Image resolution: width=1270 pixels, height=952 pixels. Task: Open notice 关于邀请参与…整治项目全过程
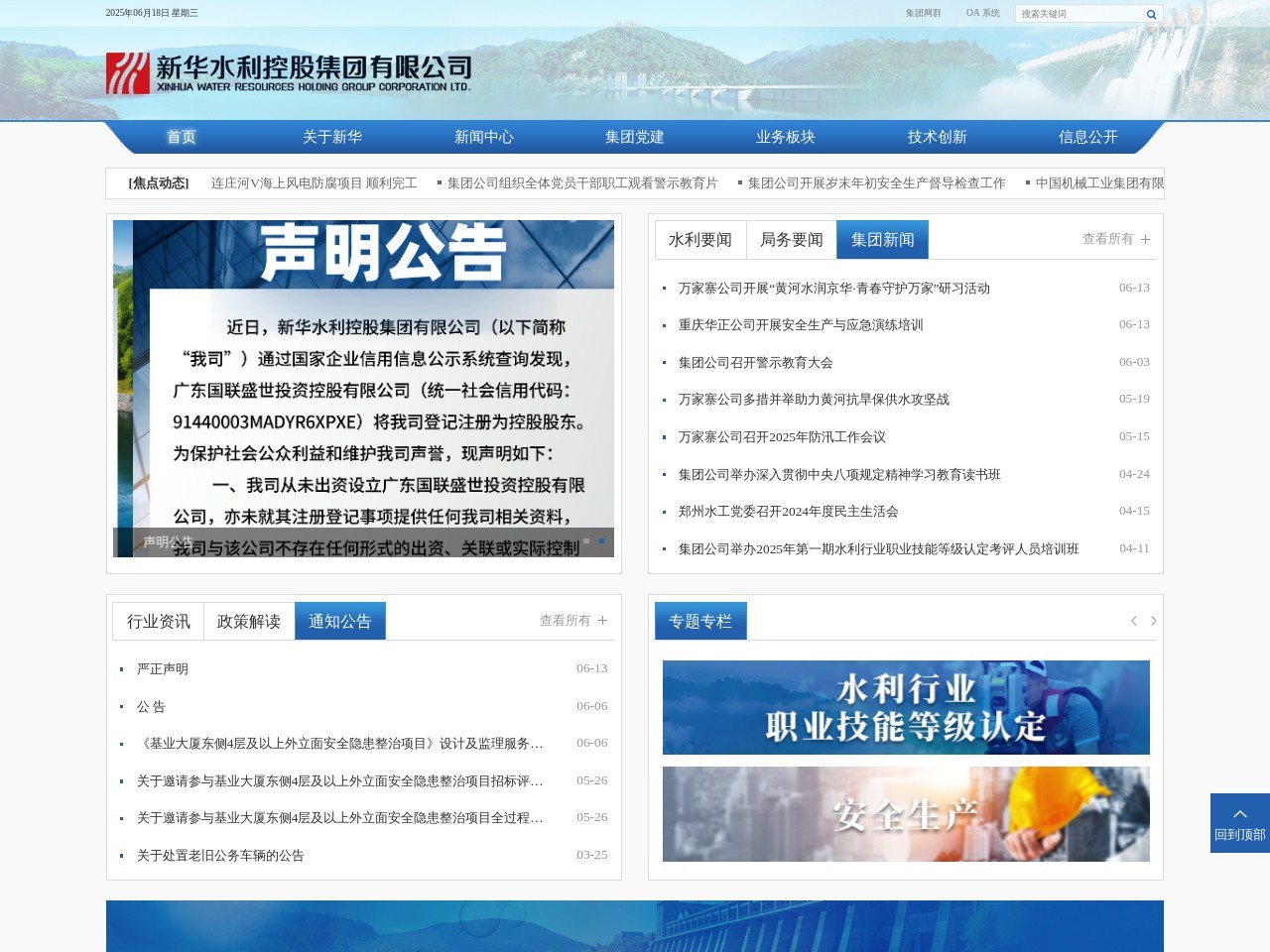coord(340,818)
